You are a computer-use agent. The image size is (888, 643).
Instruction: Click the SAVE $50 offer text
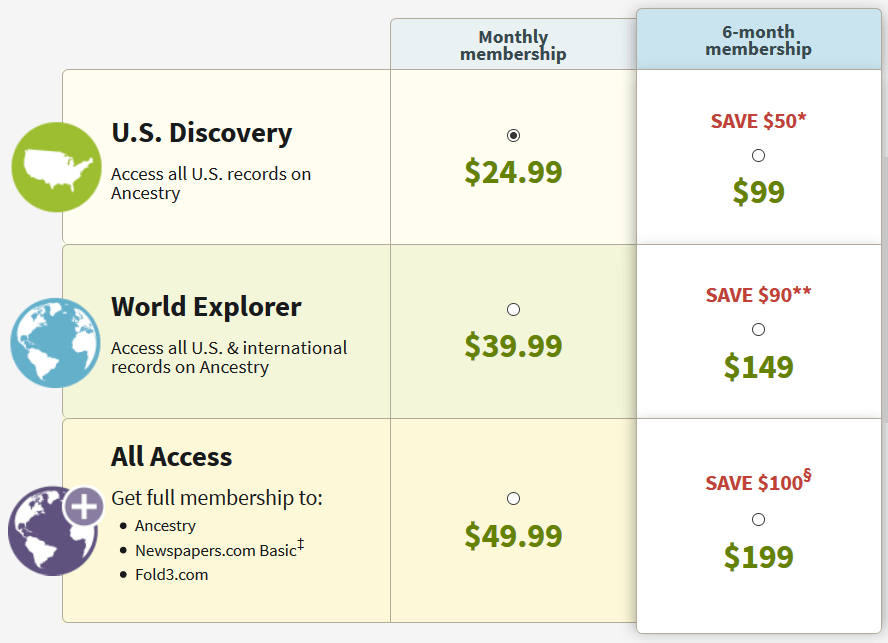click(758, 121)
